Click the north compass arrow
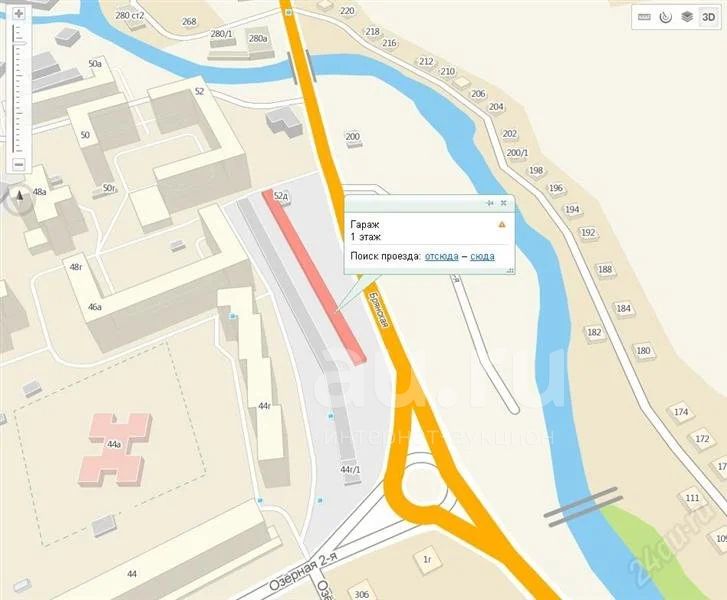Image resolution: width=727 pixels, height=600 pixels. coord(19,196)
